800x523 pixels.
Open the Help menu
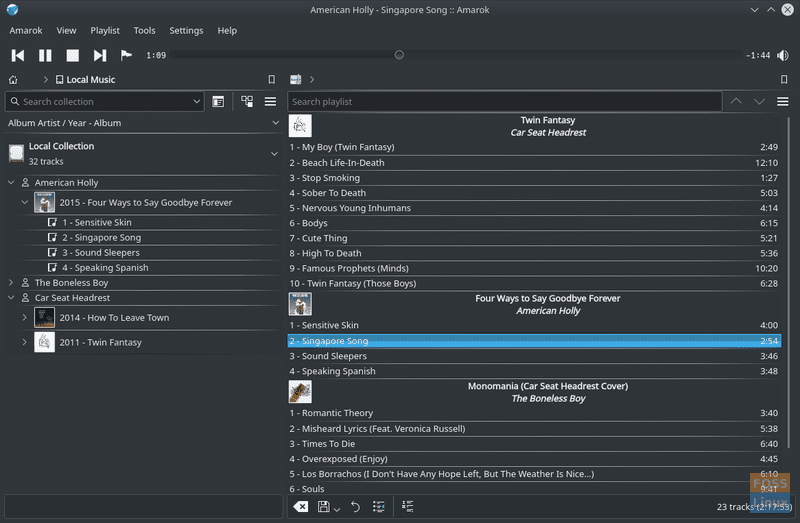tap(227, 31)
